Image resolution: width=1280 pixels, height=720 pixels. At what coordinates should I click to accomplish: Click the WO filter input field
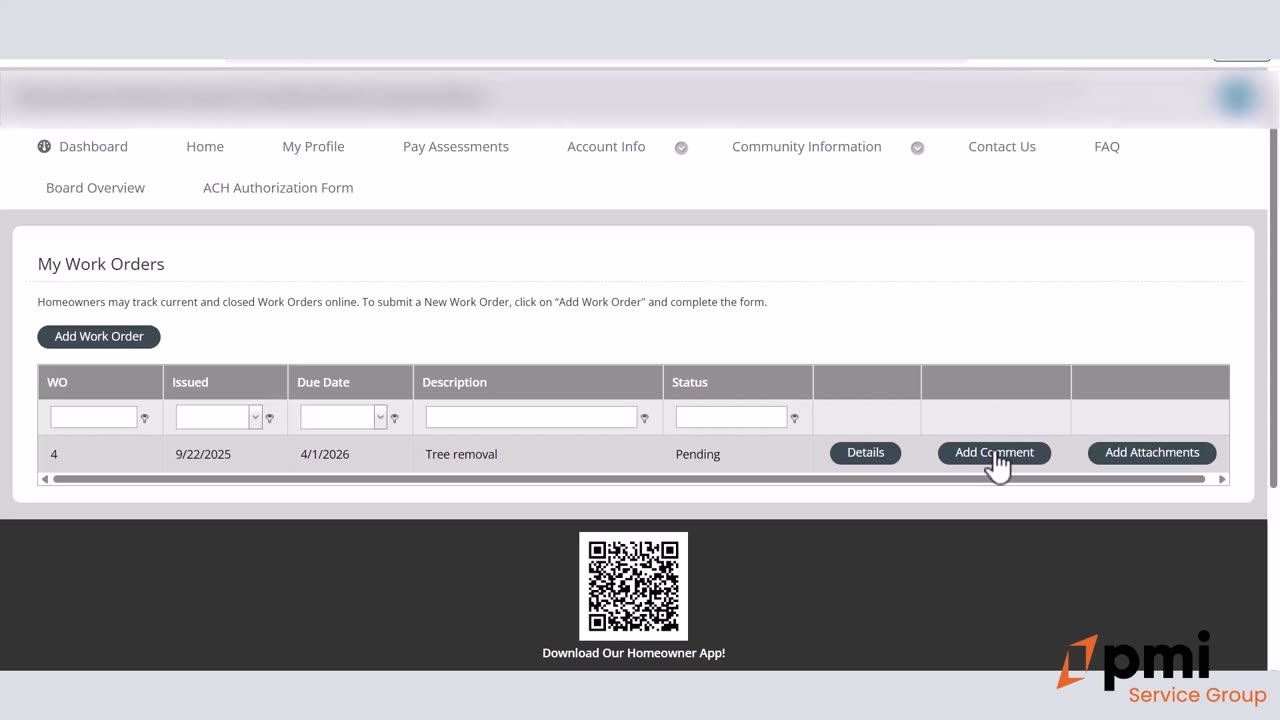pos(93,417)
